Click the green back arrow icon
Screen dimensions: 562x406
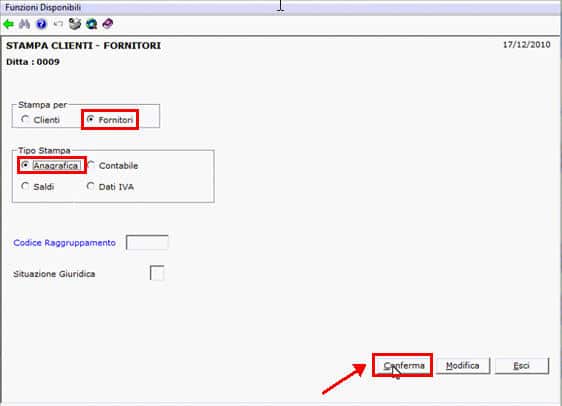(x=8, y=24)
